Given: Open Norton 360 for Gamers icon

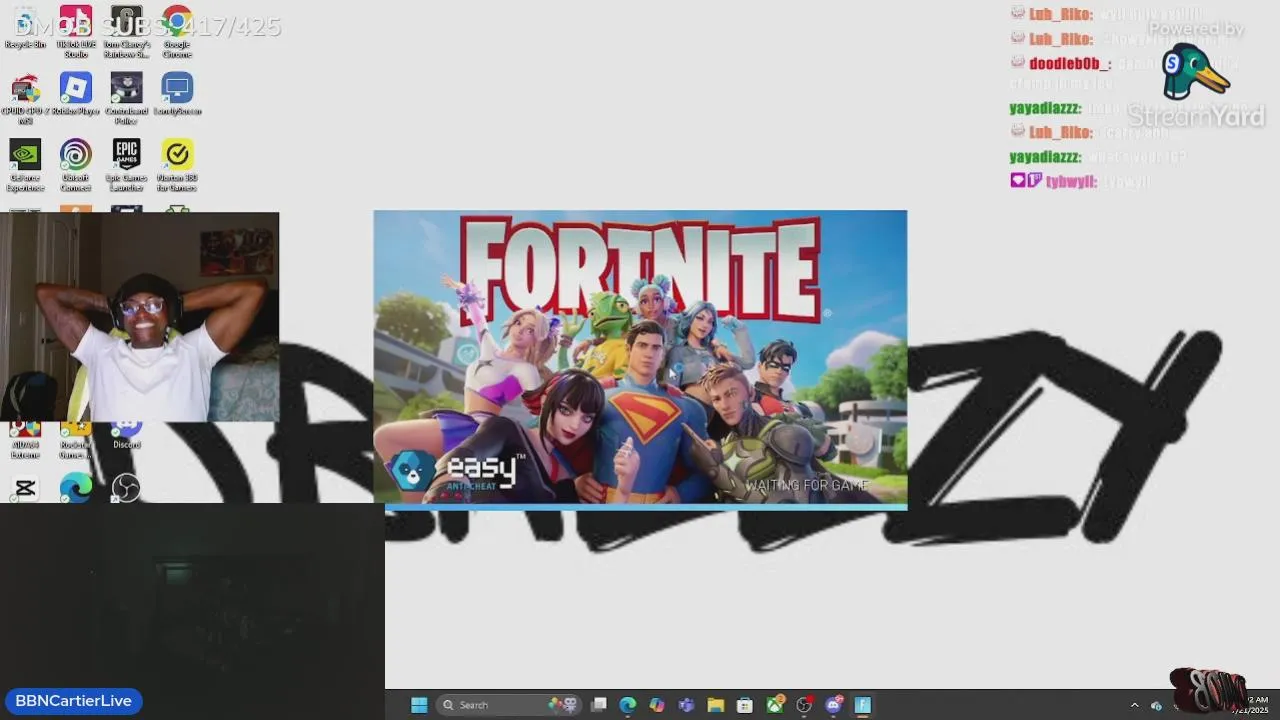Looking at the screenshot, I should pos(177,165).
